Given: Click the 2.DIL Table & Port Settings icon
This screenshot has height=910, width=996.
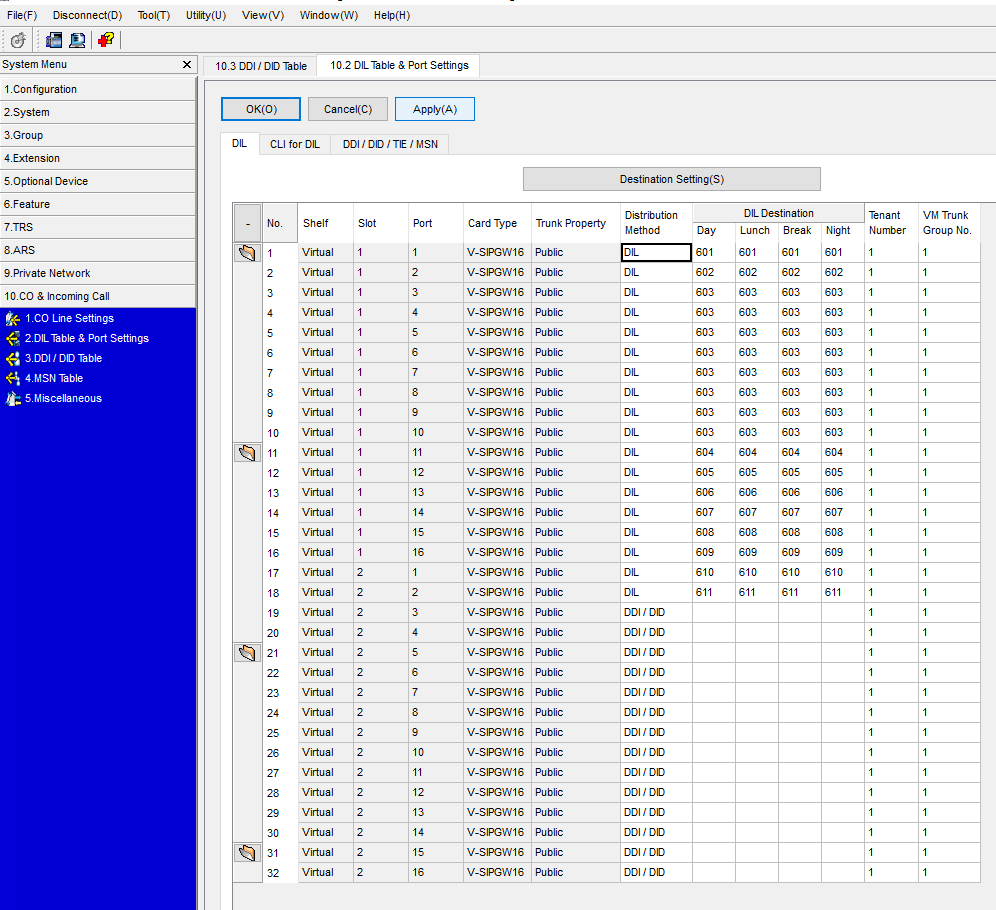Looking at the screenshot, I should [x=13, y=338].
